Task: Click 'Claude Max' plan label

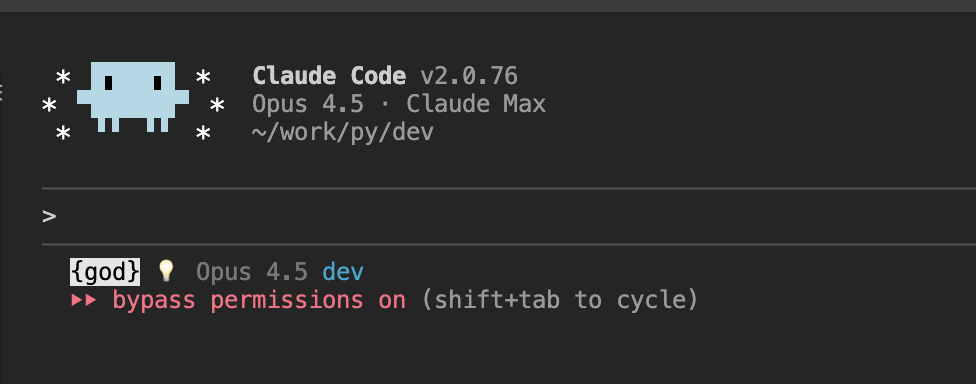Action: click(476, 104)
